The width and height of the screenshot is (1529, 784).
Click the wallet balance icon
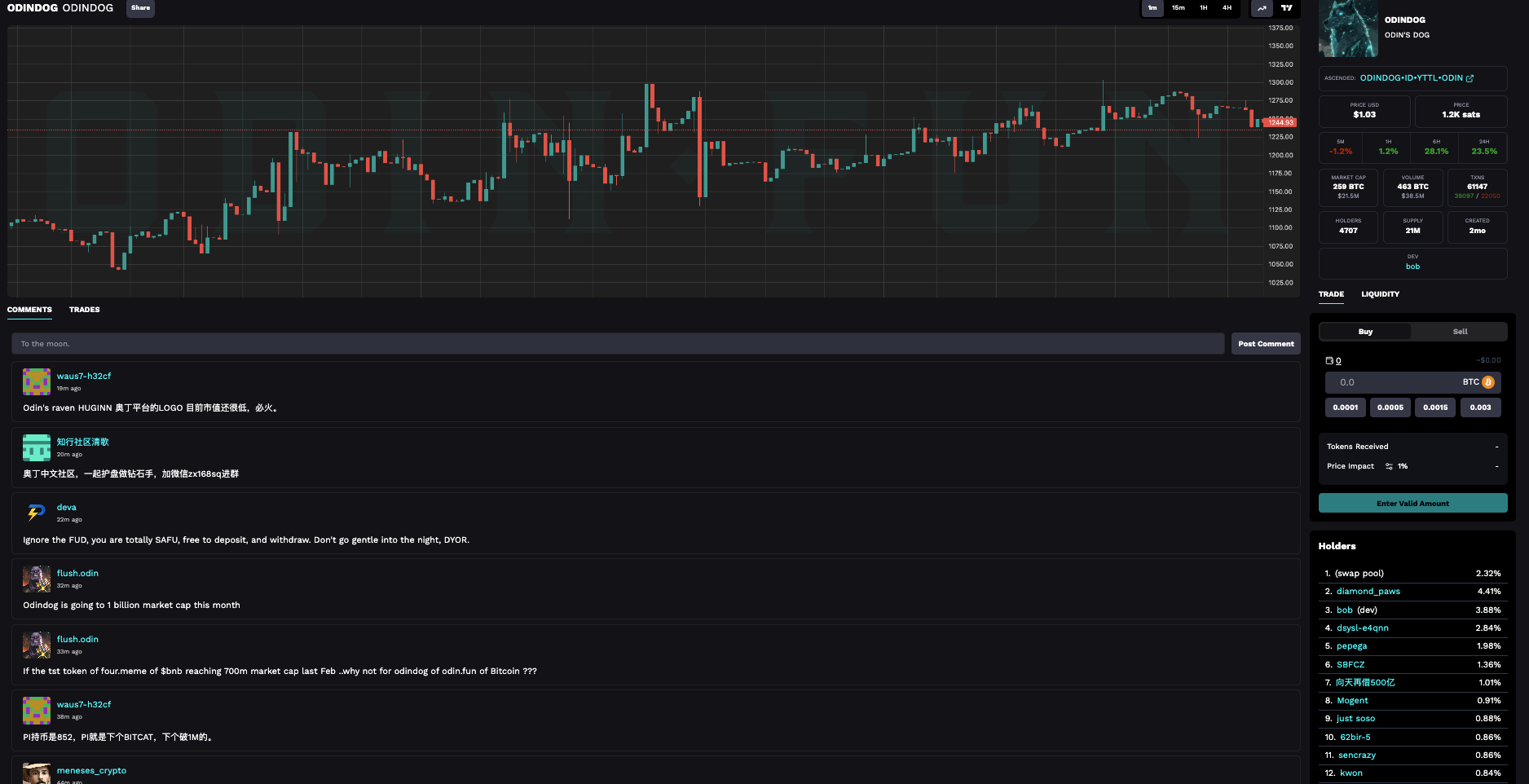1329,360
